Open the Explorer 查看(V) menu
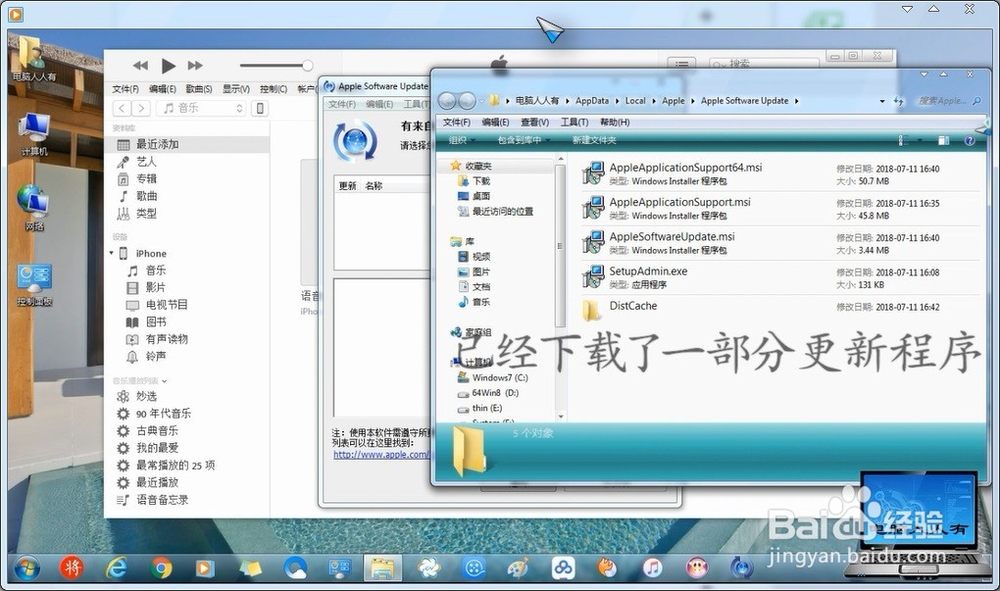This screenshot has width=1000, height=591. 534,122
